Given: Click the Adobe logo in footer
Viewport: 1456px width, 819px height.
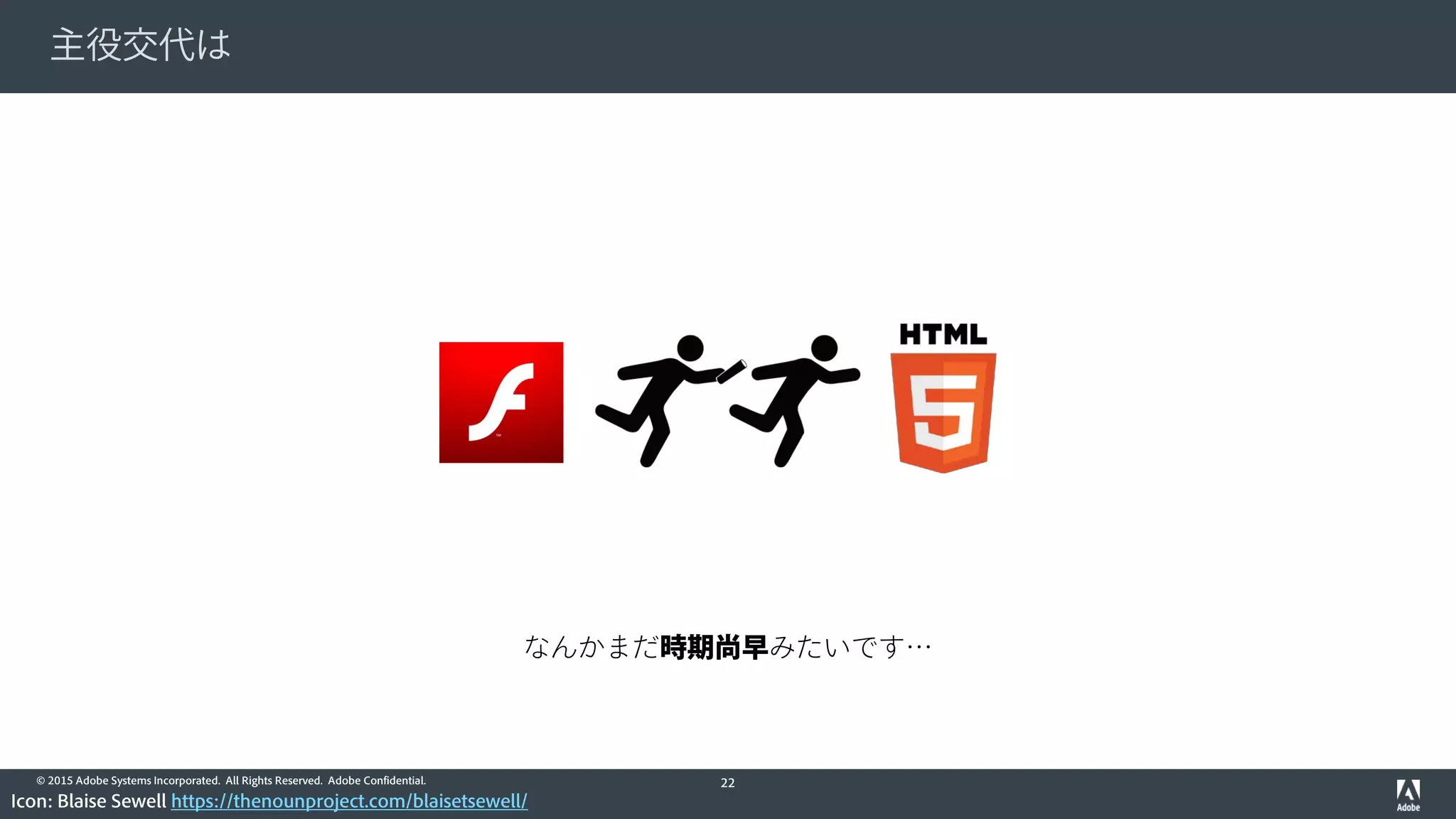Looking at the screenshot, I should [x=1408, y=796].
